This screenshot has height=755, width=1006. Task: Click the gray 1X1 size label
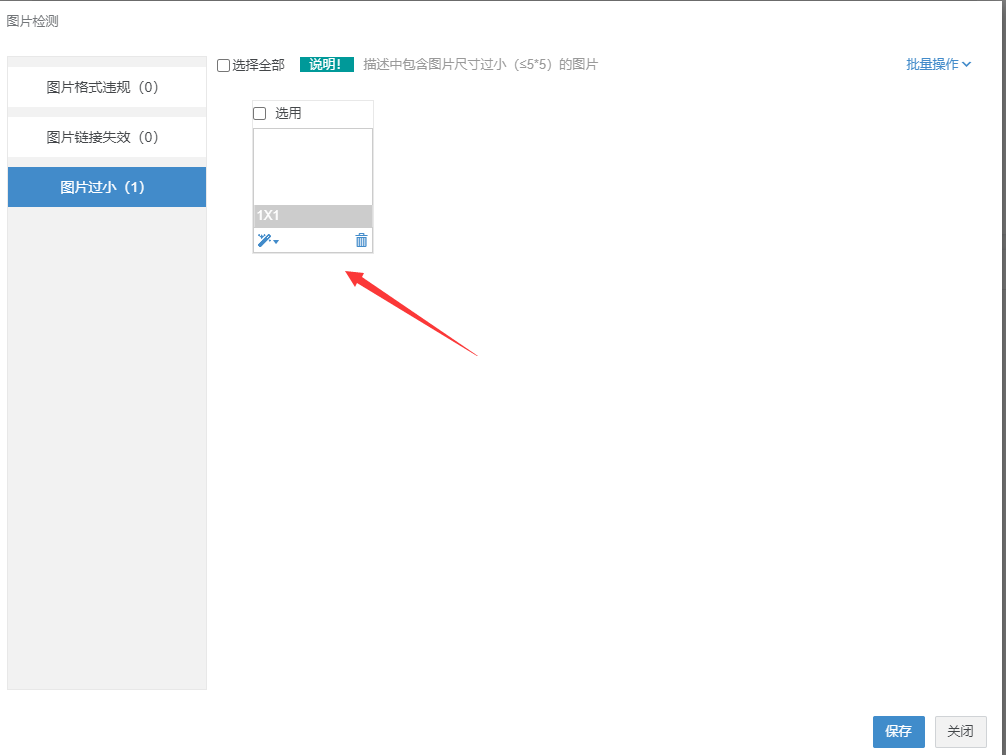coord(313,216)
